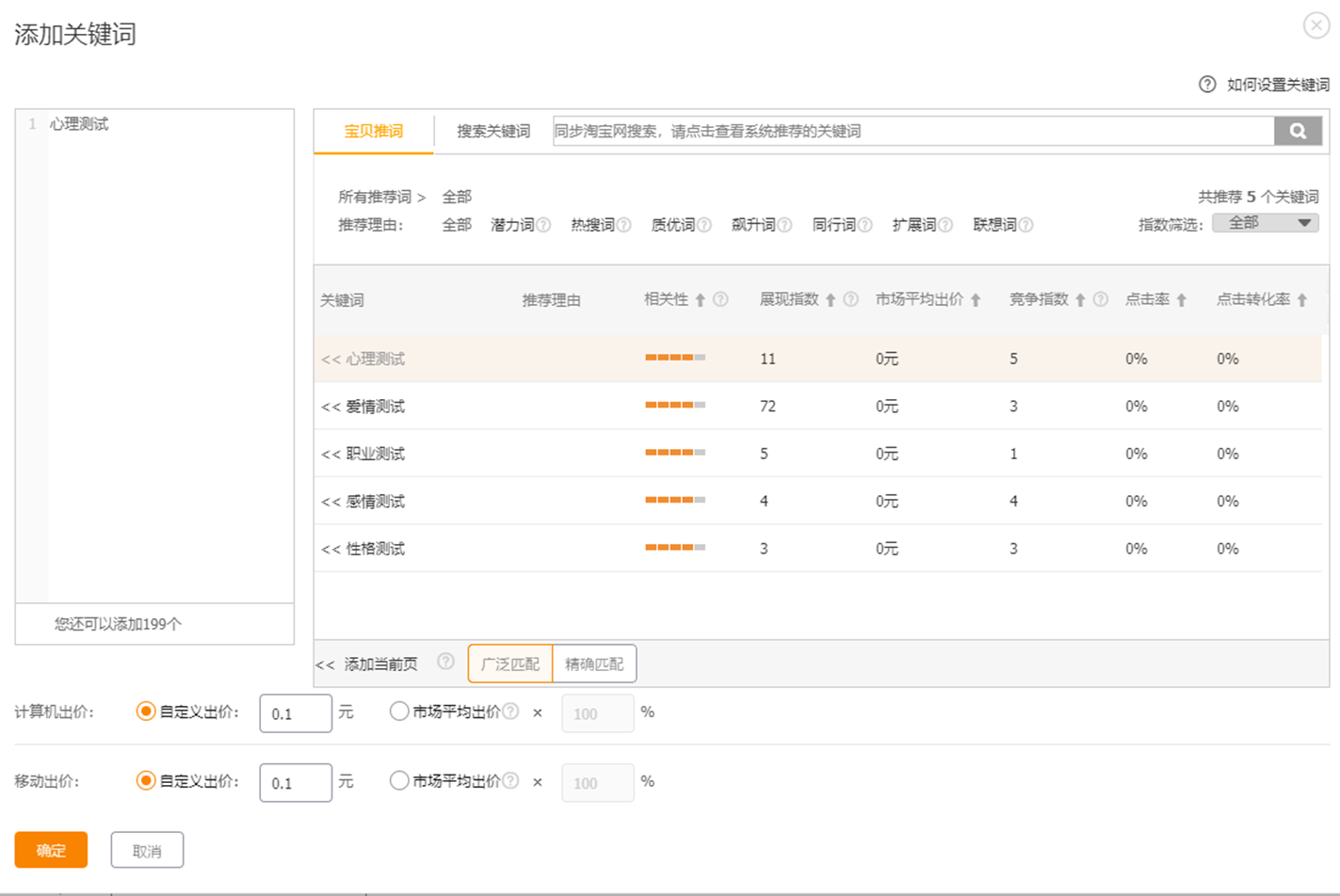
Task: Sort by 相关性 using arrow icon
Action: [701, 300]
